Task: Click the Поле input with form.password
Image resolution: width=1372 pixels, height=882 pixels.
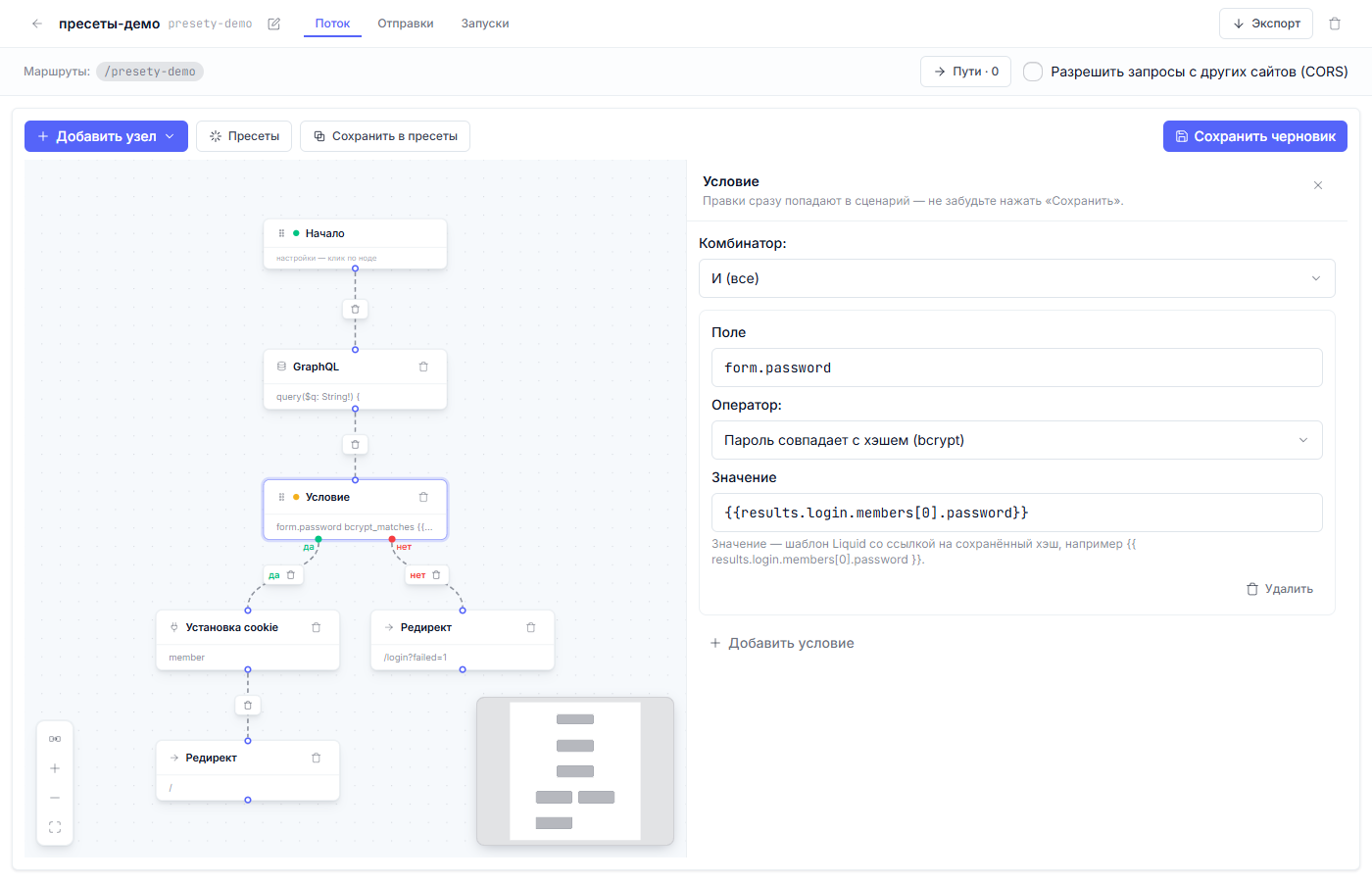Action: (1016, 367)
